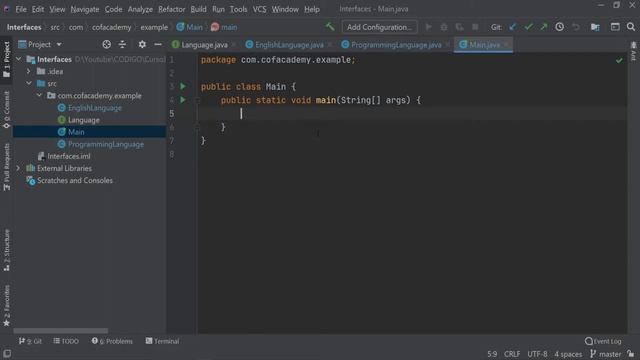Expand External Libraries node
Screen dimensions: 640x360
tap(18, 168)
